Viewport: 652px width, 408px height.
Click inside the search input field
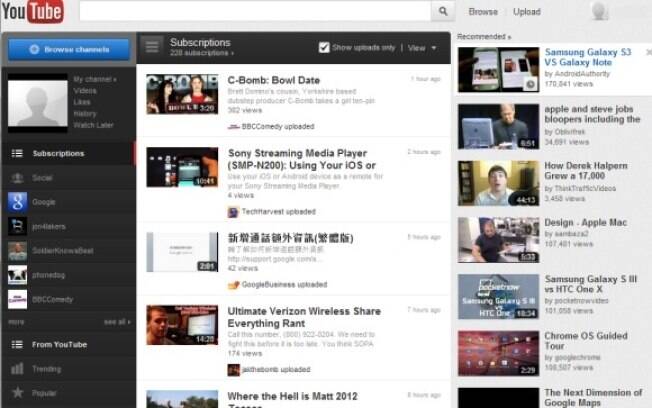(x=255, y=11)
